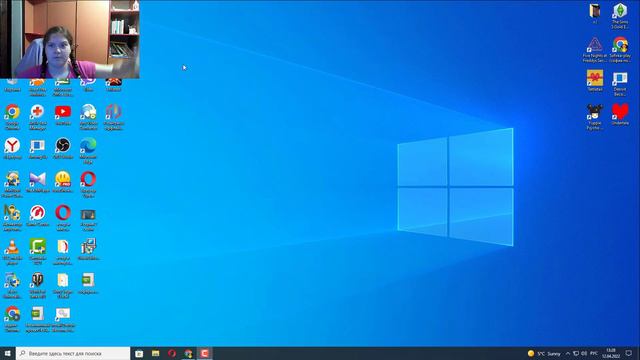
Task: Open the Game Center red circle shortcut
Action: click(x=38, y=216)
